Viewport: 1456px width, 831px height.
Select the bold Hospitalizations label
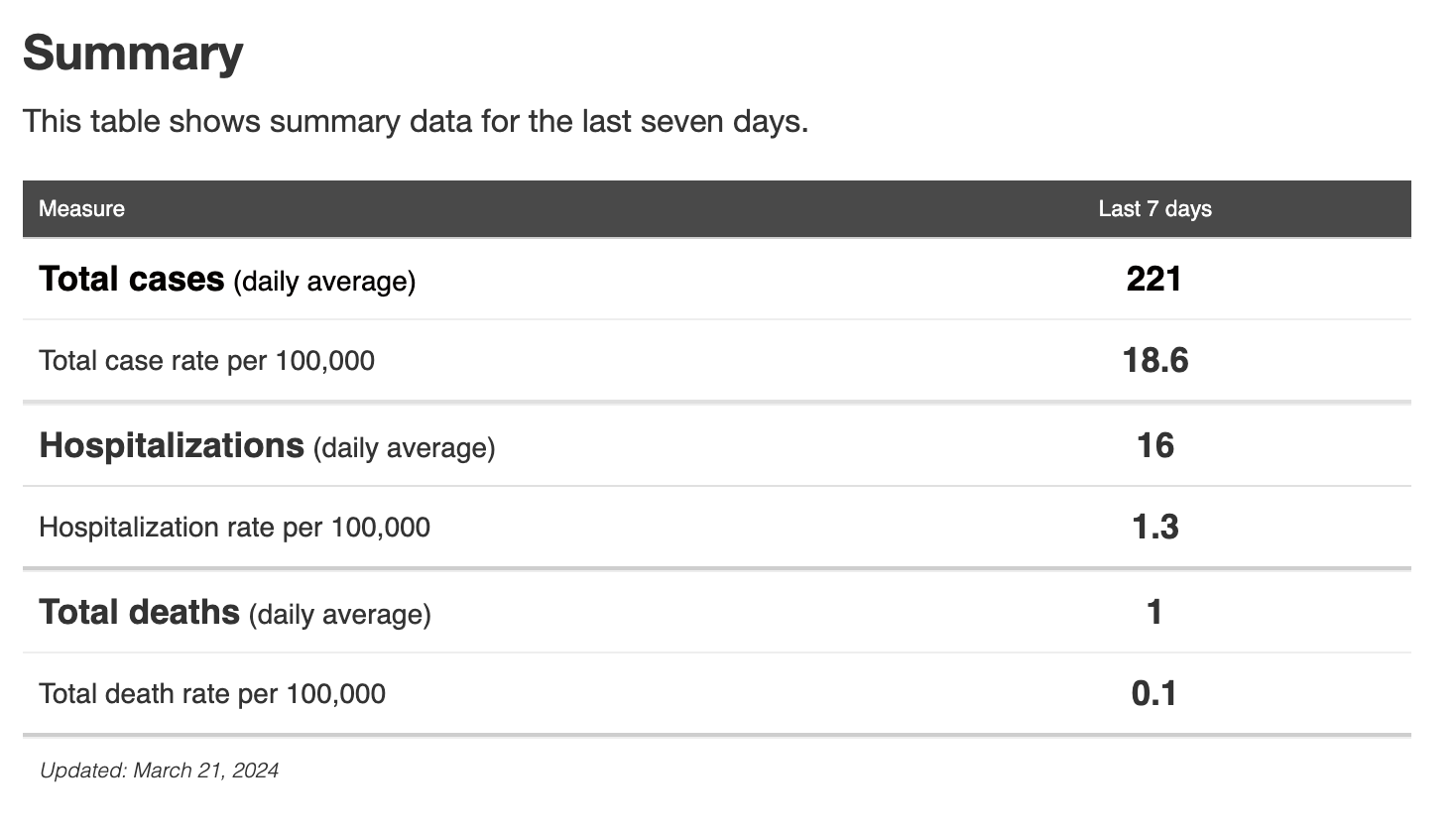click(171, 446)
